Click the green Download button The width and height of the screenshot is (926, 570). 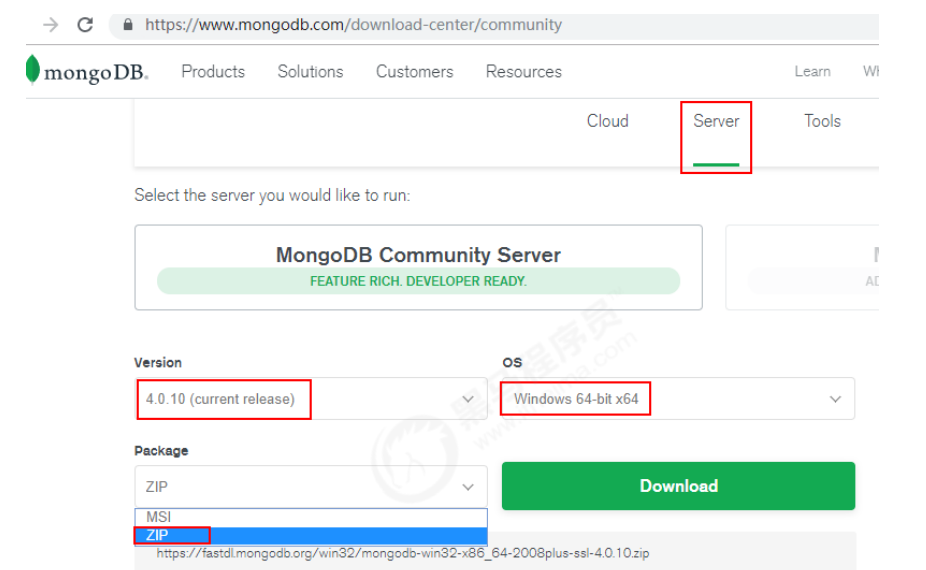pyautogui.click(x=678, y=486)
